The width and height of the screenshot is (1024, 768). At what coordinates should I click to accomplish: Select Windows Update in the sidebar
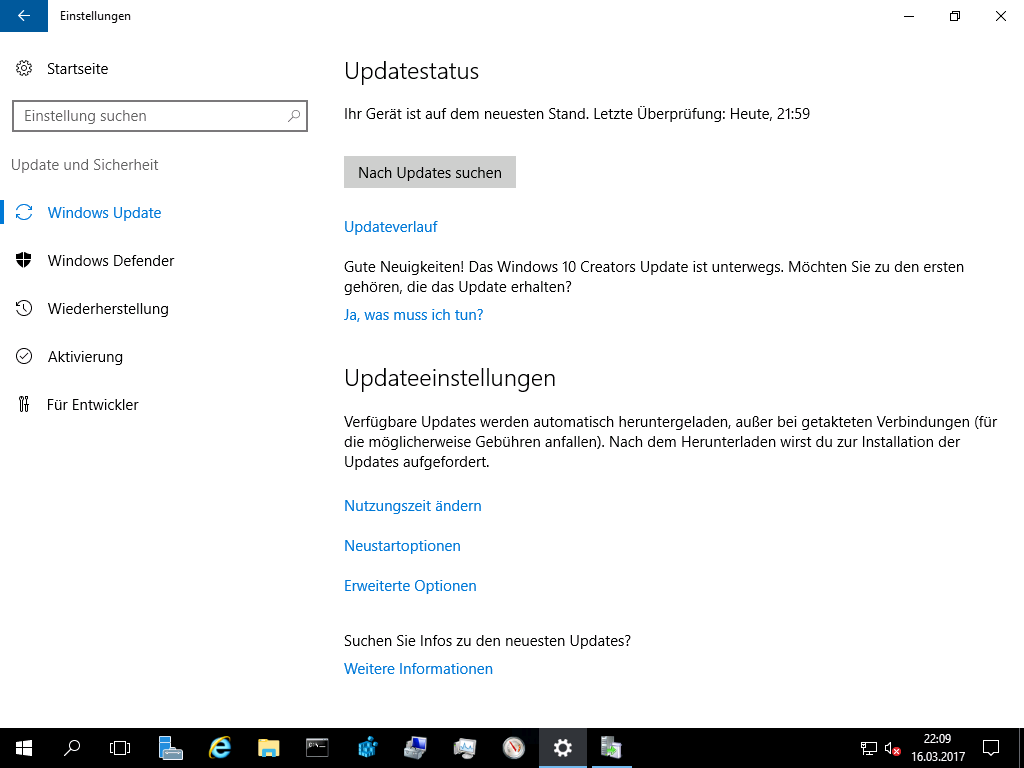104,213
